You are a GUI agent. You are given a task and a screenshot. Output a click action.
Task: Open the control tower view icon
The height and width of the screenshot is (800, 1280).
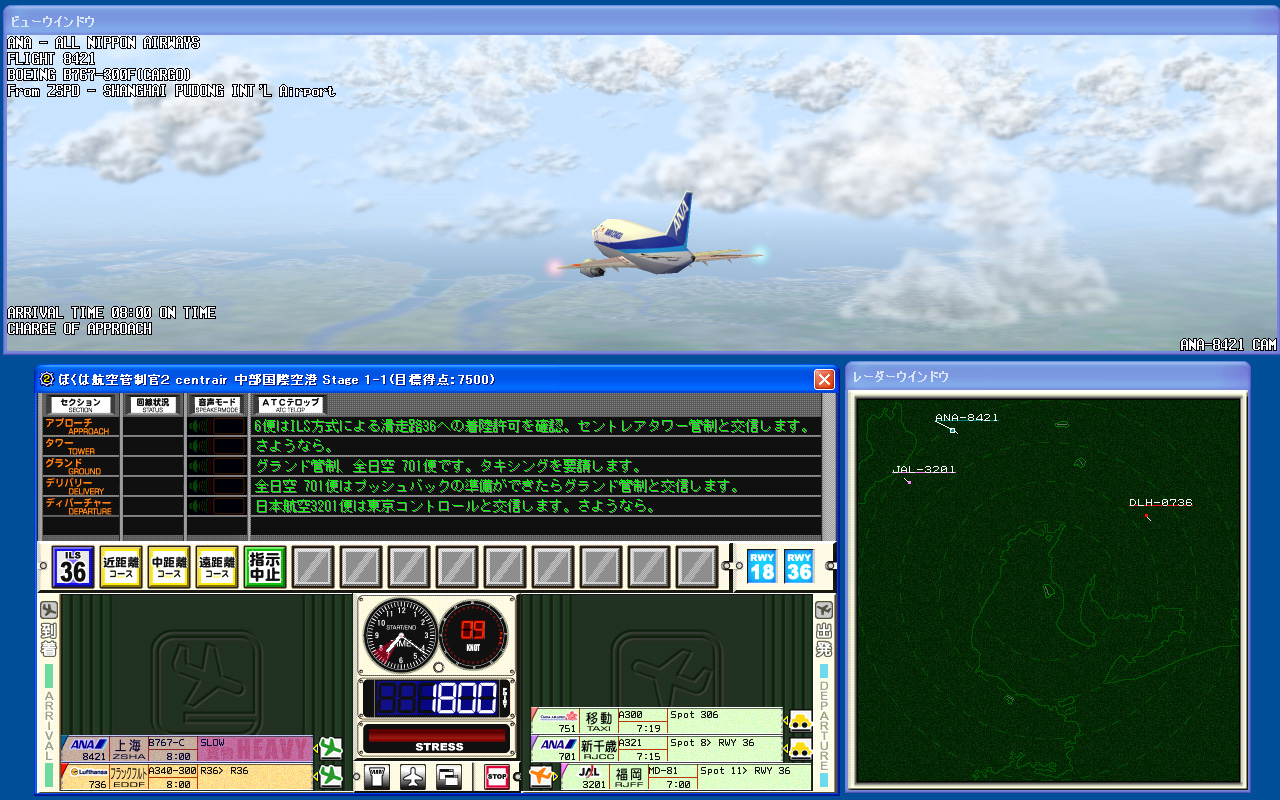(x=377, y=776)
